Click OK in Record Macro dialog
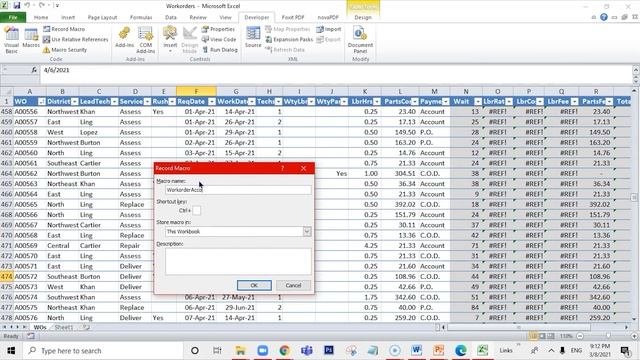The height and width of the screenshot is (360, 640). [x=254, y=285]
